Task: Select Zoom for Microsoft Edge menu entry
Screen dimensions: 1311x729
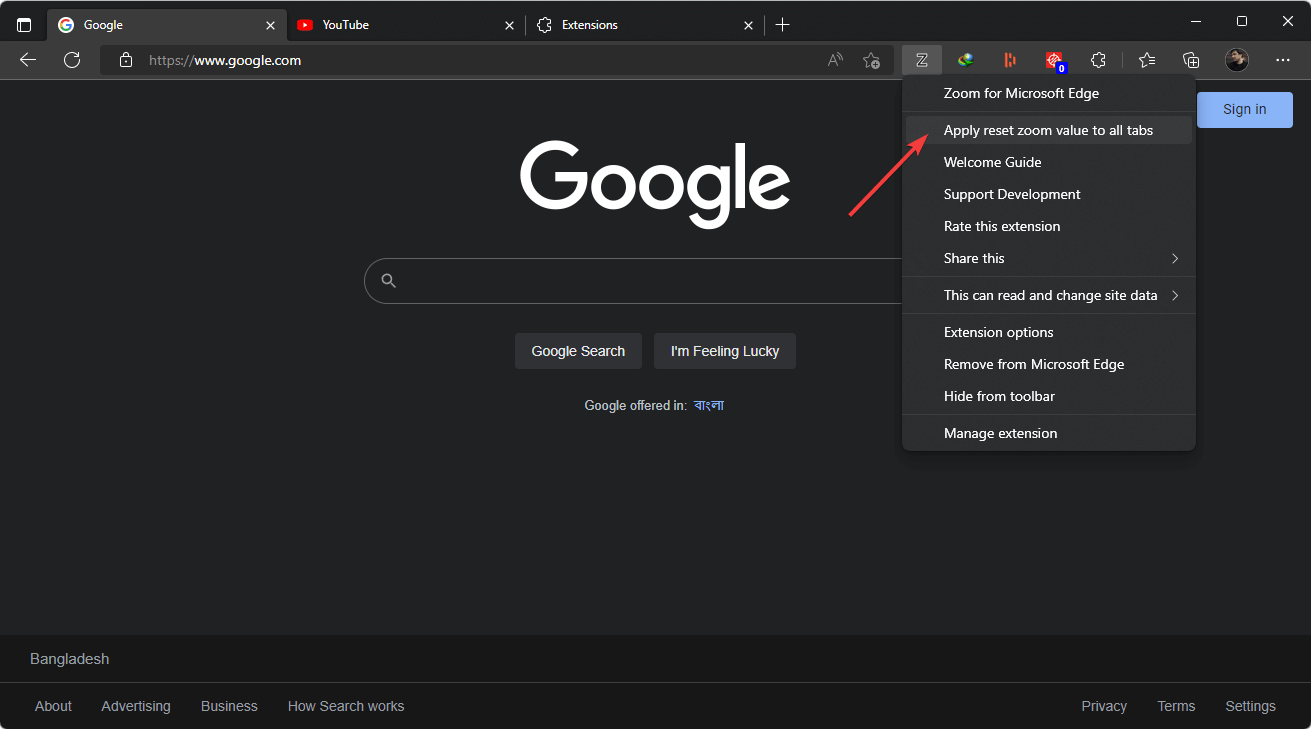Action: coord(1049,93)
